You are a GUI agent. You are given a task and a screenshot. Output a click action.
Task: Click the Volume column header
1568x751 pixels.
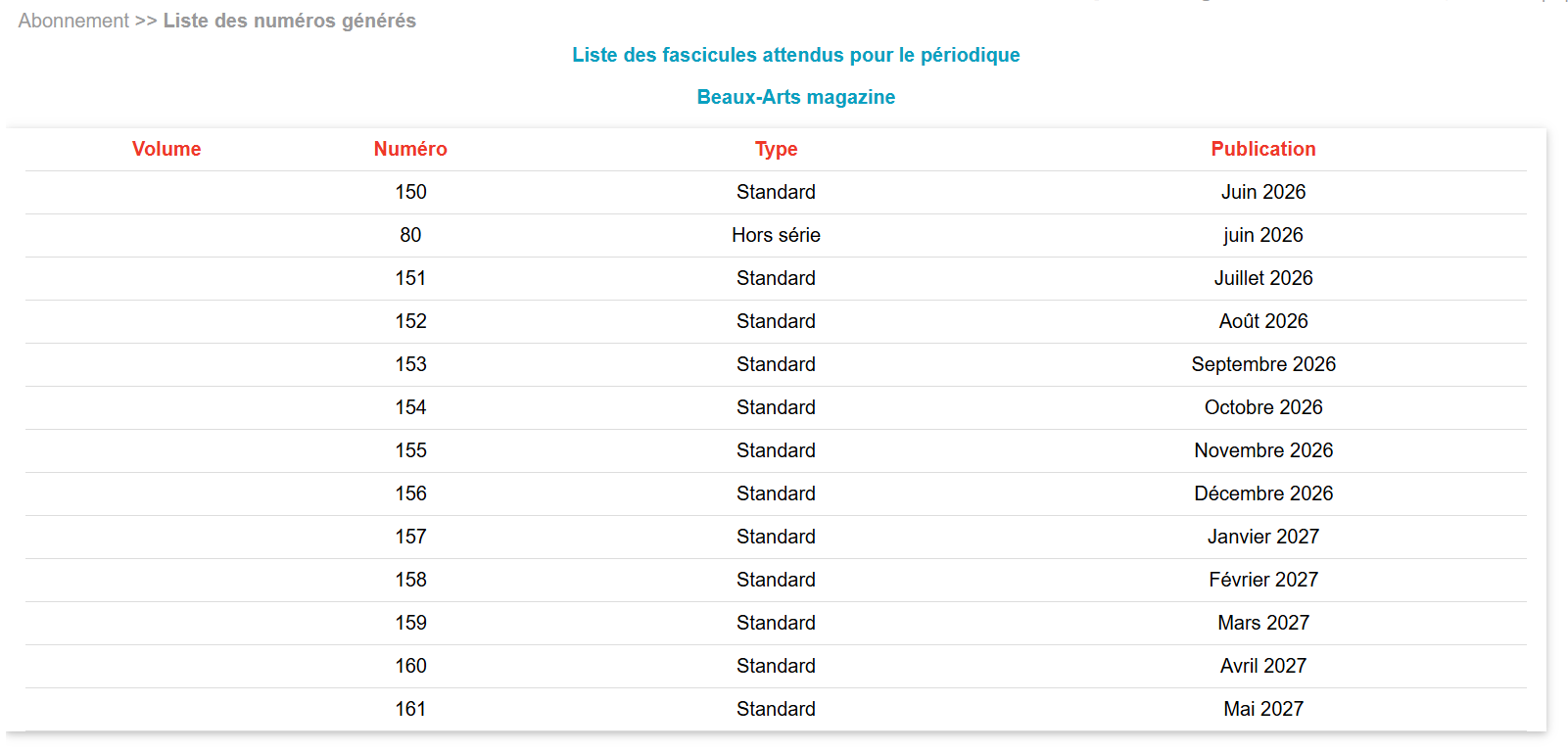166,149
